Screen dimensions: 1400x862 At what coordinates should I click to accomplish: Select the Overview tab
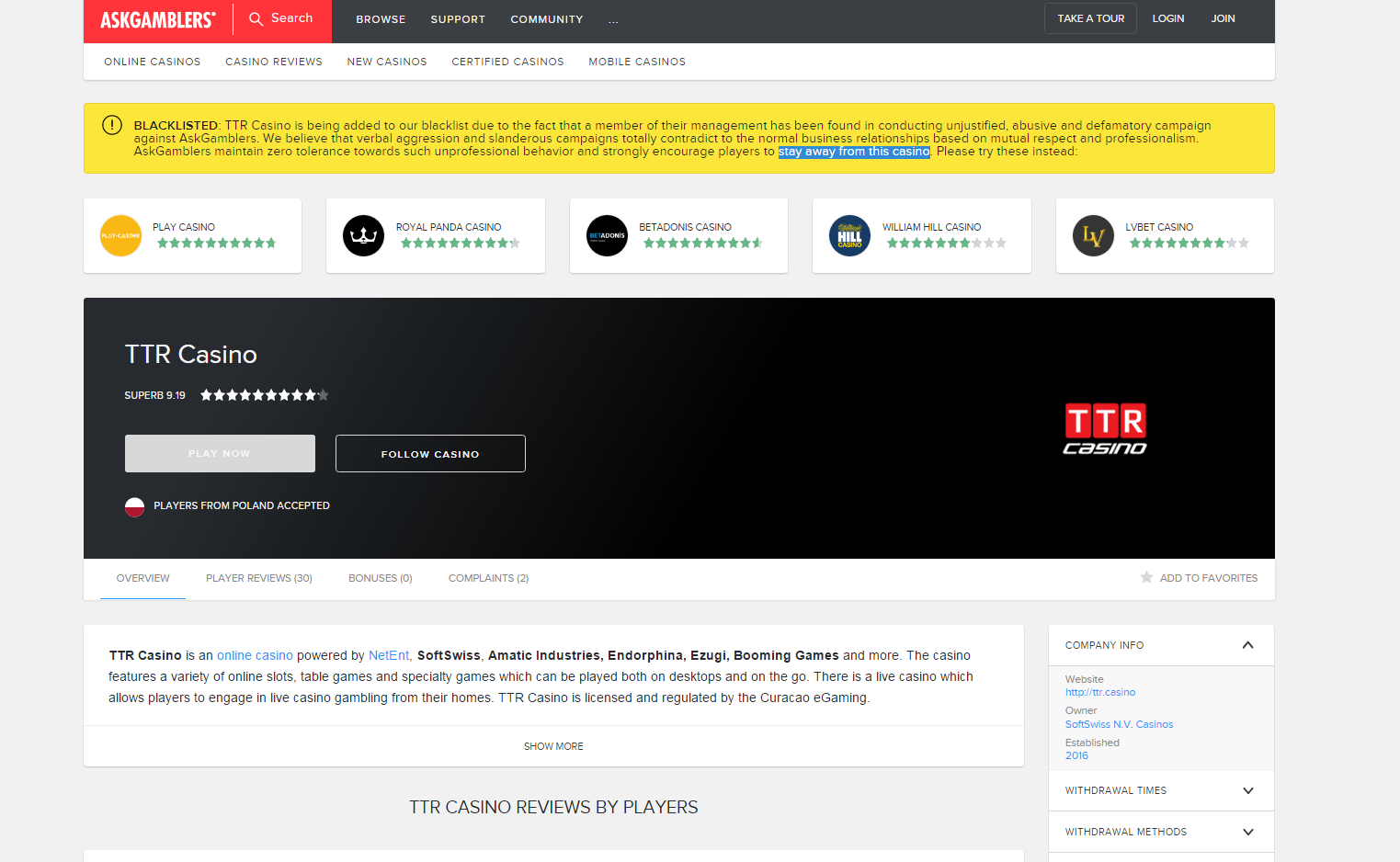tap(142, 578)
